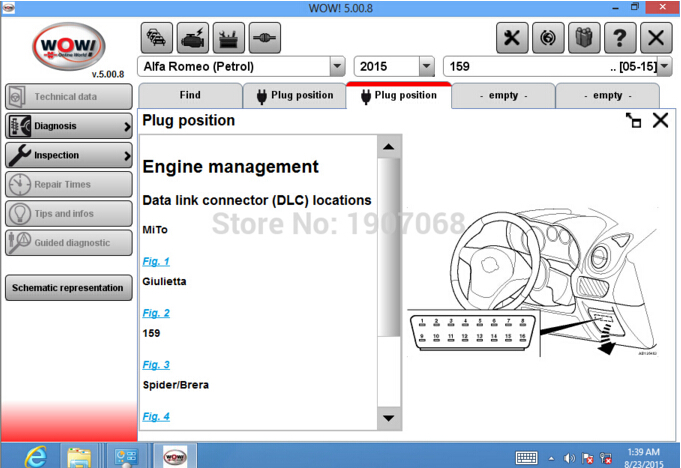Open the vehicle selection cars icon
This screenshot has height=468, width=681.
click(157, 38)
